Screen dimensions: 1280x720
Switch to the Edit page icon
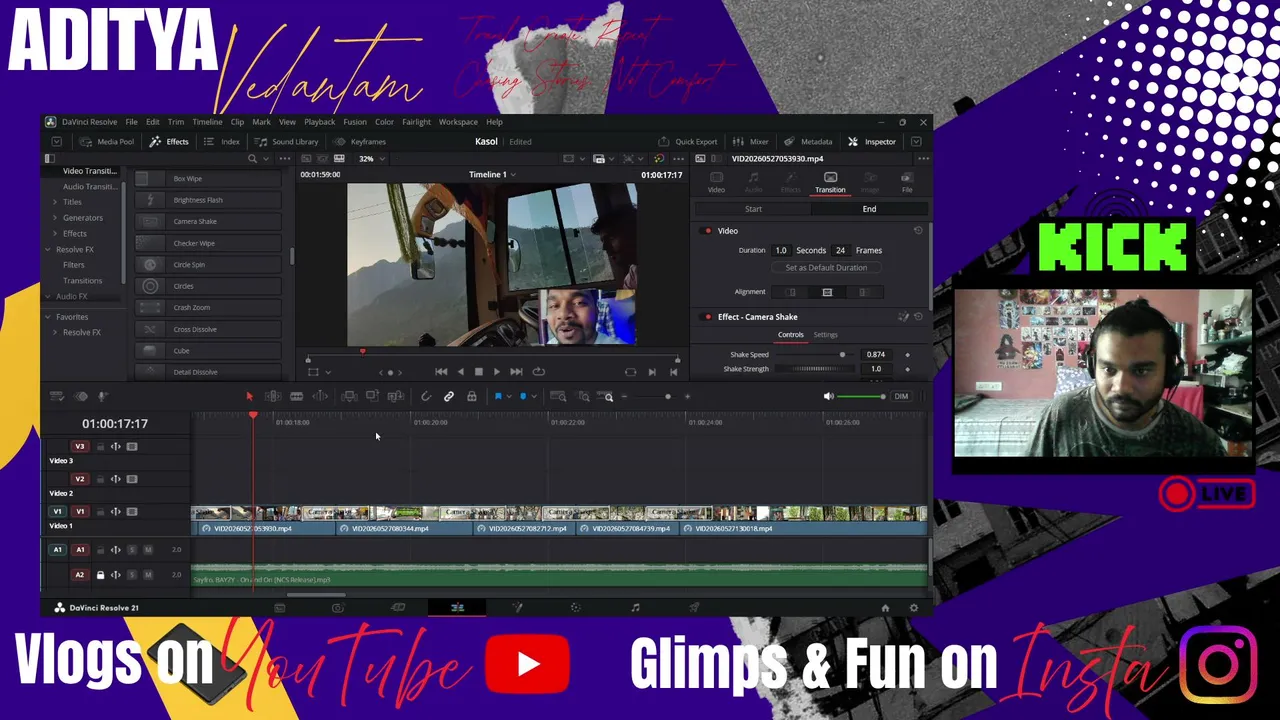pyautogui.click(x=457, y=607)
